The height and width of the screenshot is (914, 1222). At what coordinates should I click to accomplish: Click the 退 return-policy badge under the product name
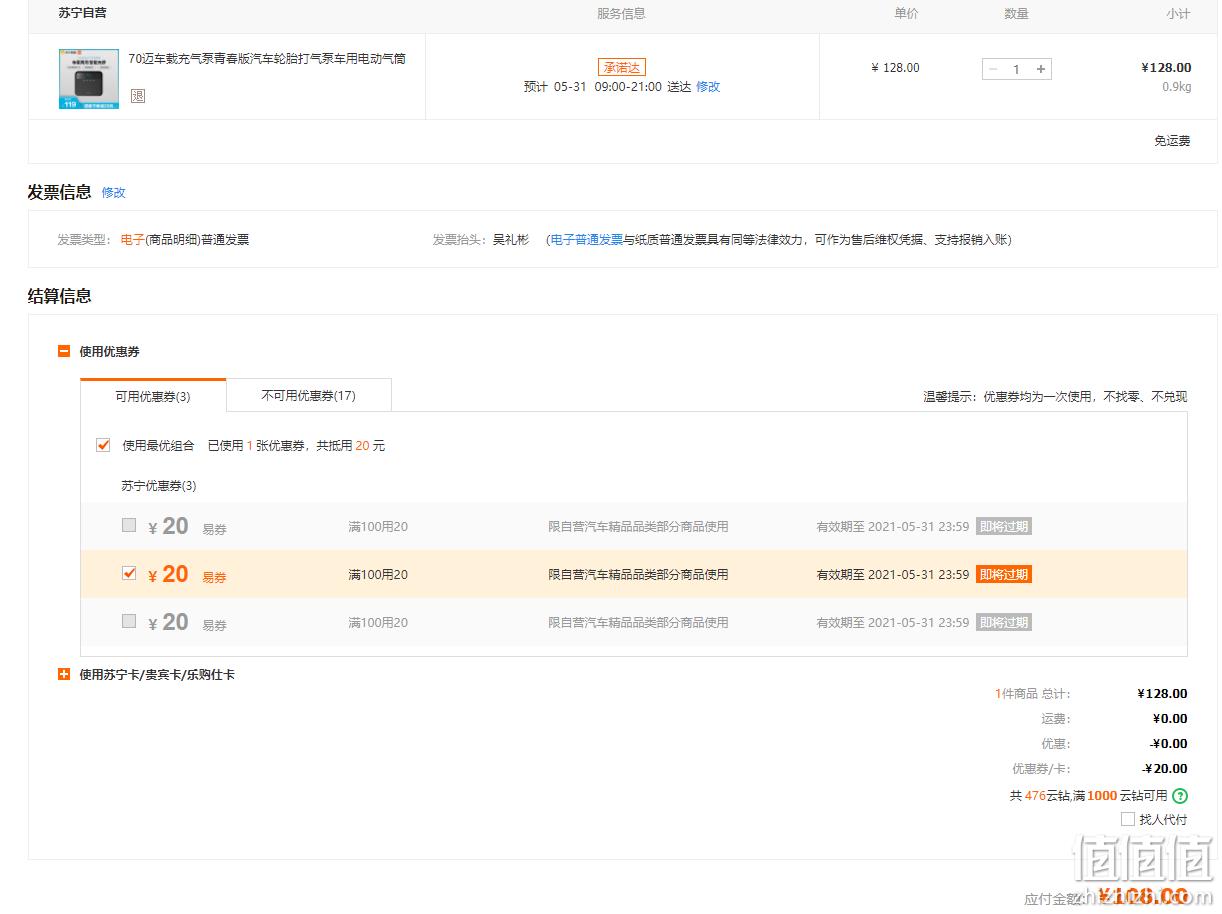click(138, 96)
